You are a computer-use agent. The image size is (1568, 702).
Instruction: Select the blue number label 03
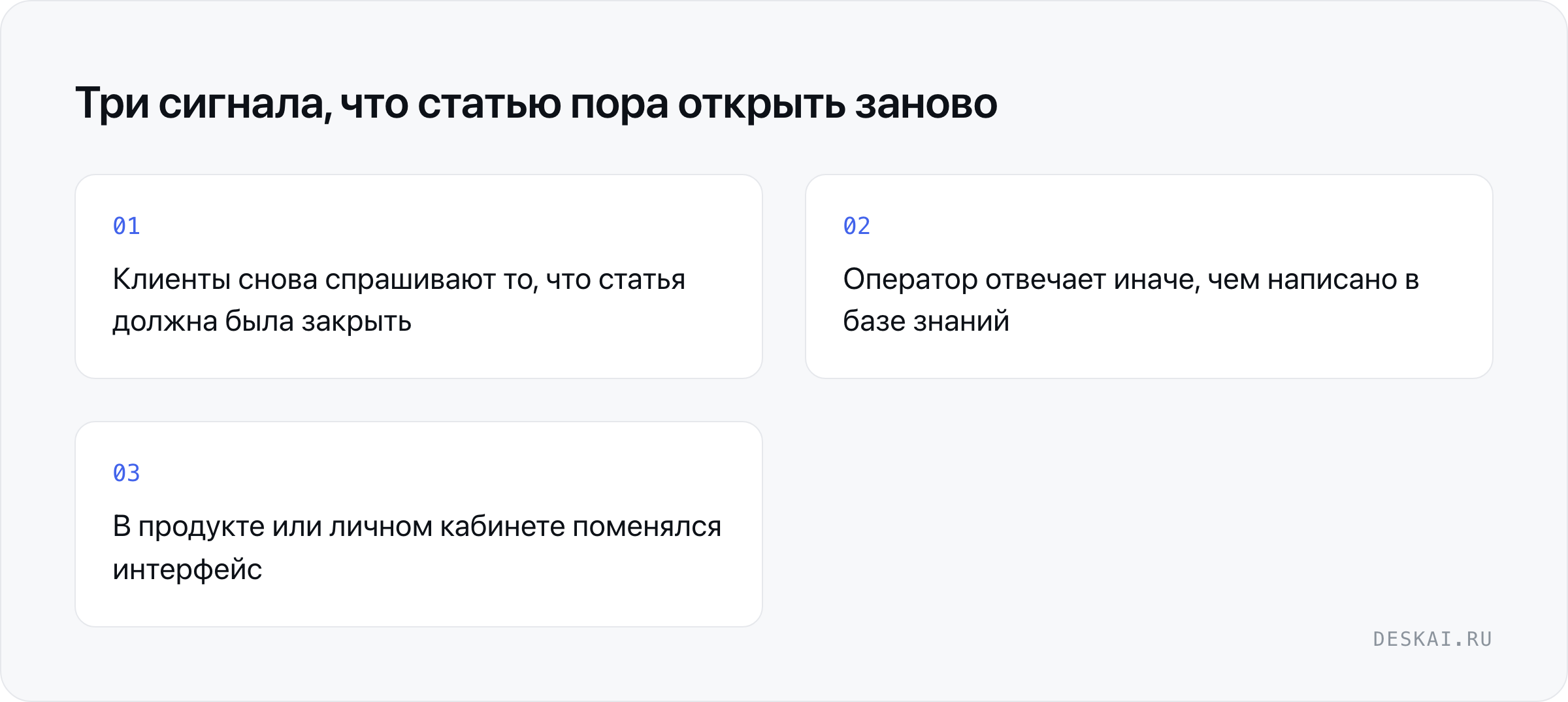tap(126, 473)
